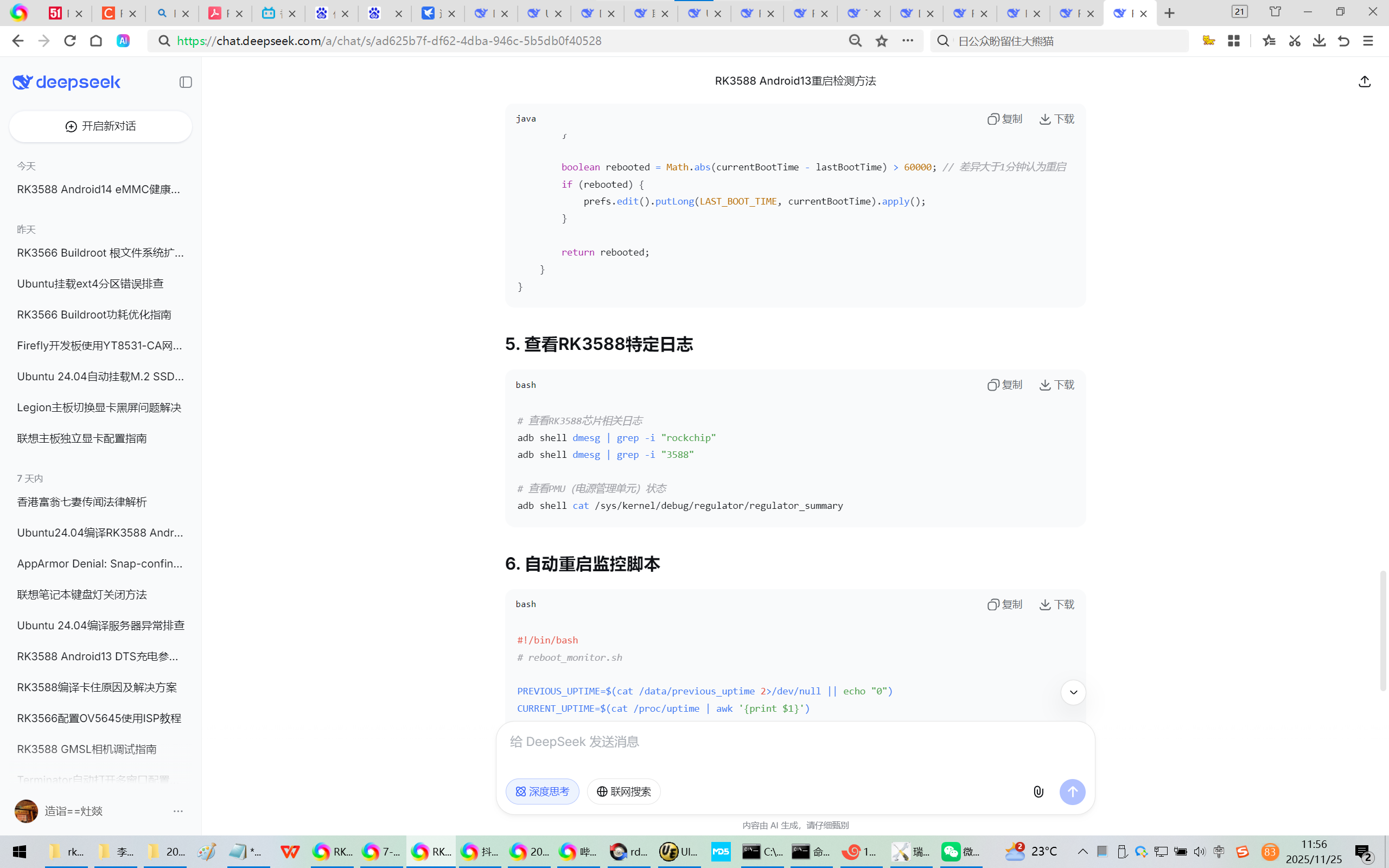
Task: Copy the java code block
Action: (1005, 119)
